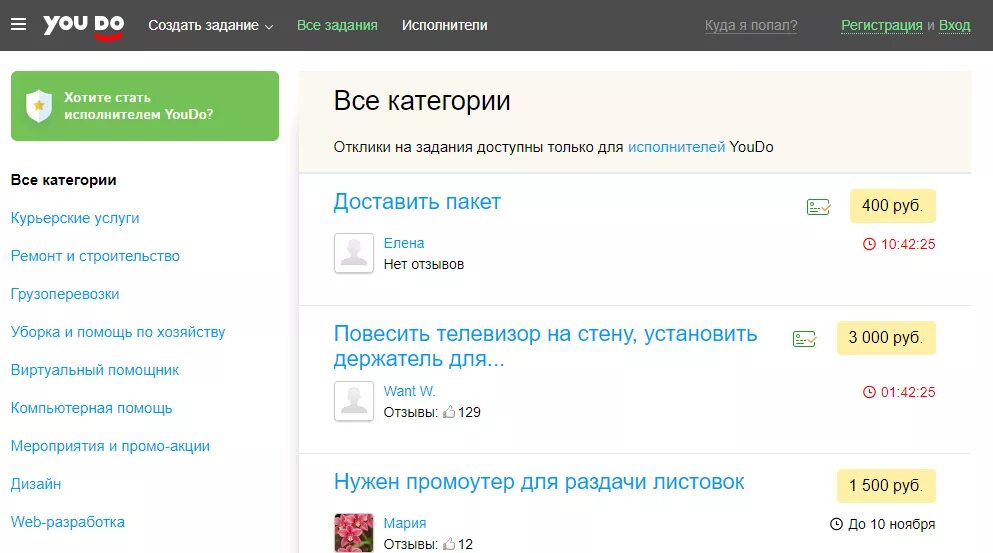
Task: Open the Компьютерная помощь category
Action: pos(91,408)
